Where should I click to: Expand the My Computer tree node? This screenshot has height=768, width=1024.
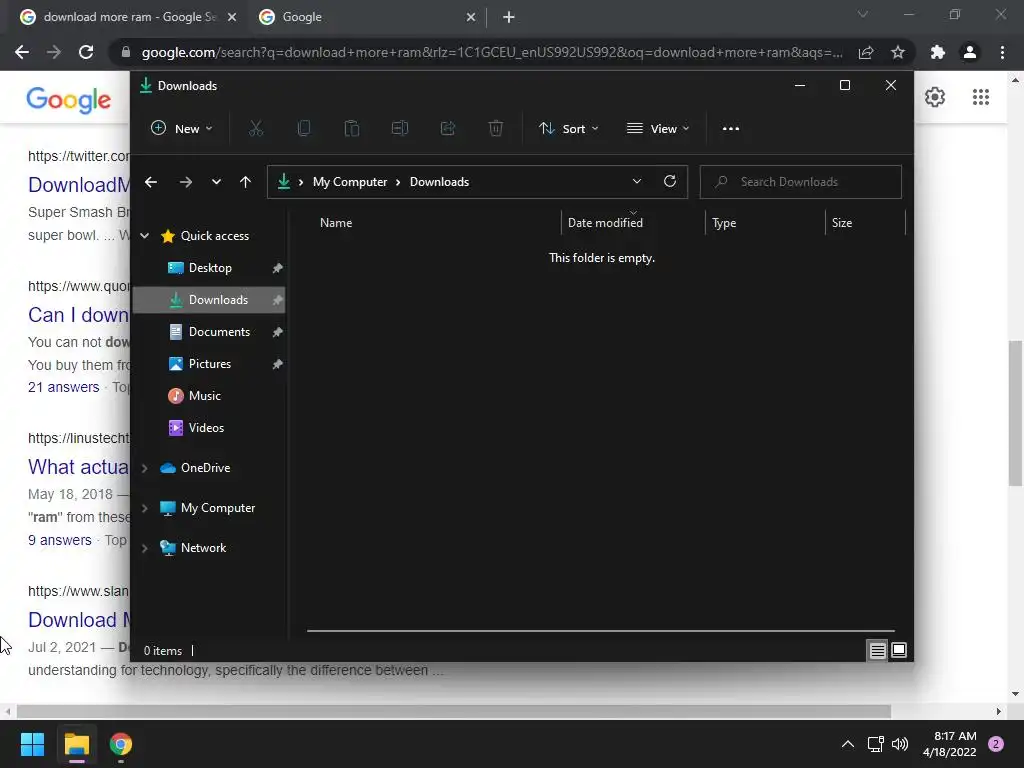145,508
